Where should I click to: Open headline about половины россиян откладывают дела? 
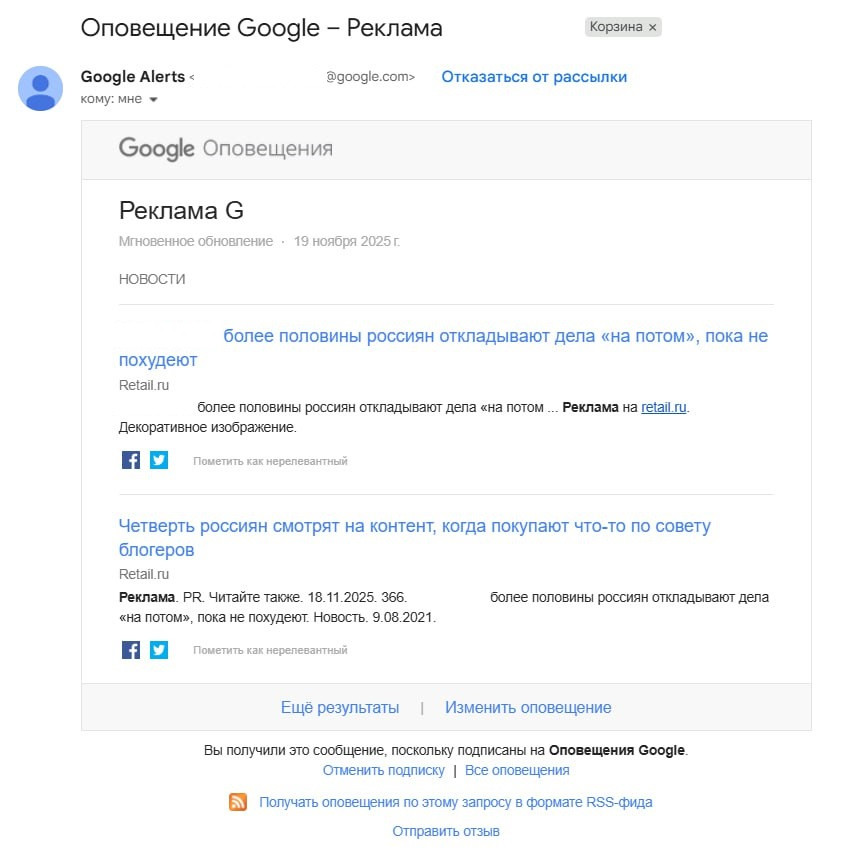point(495,336)
